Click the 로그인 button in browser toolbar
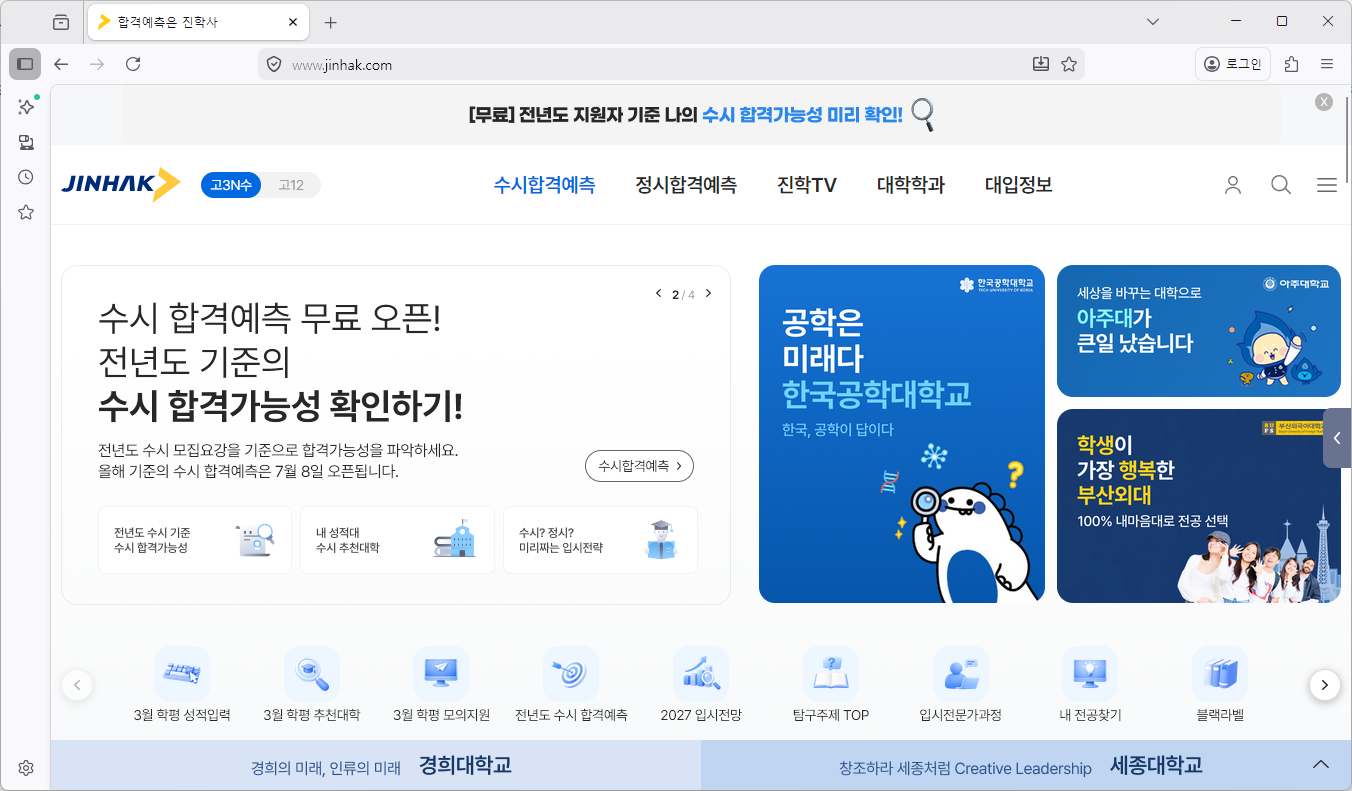This screenshot has width=1352, height=791. 1233,64
